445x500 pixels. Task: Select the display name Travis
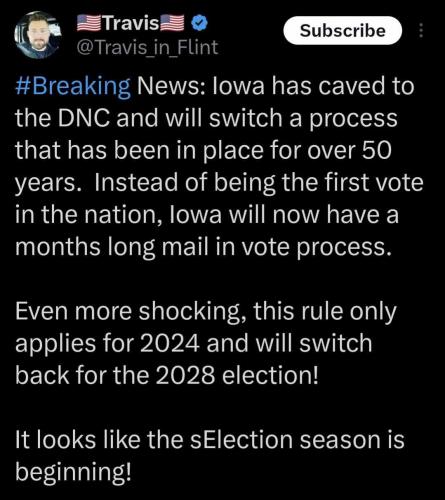(130, 23)
